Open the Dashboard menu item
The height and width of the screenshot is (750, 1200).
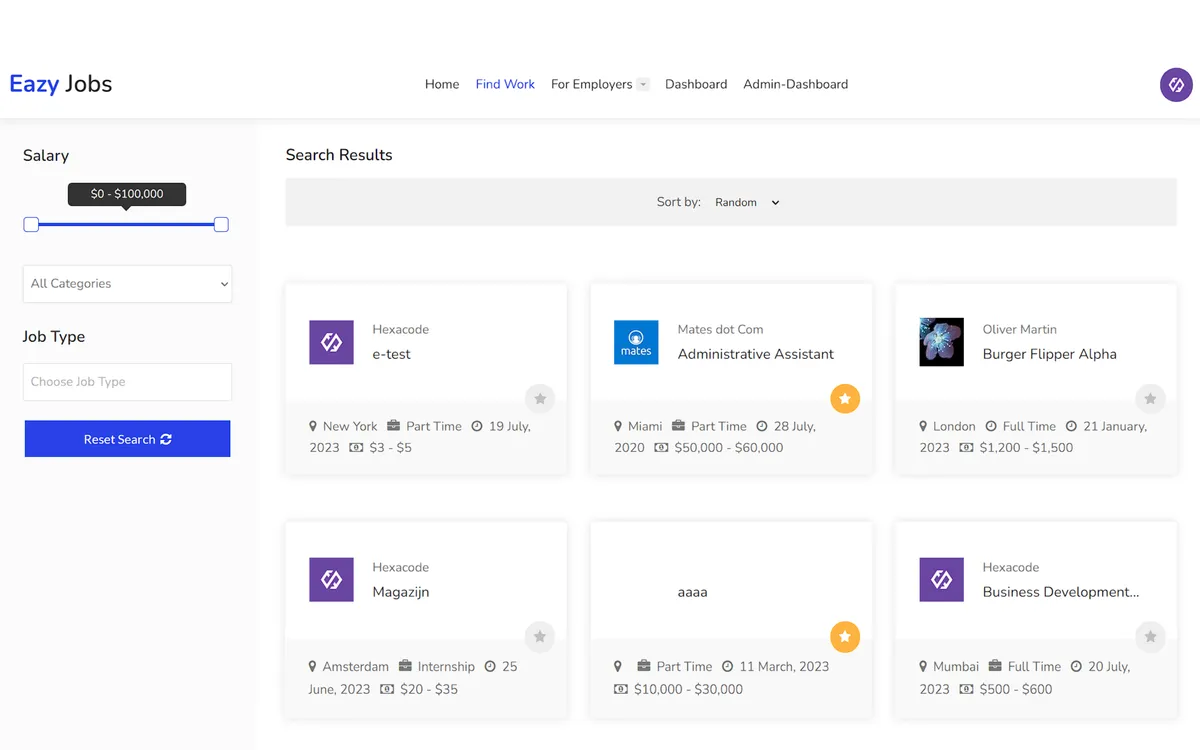pos(696,84)
